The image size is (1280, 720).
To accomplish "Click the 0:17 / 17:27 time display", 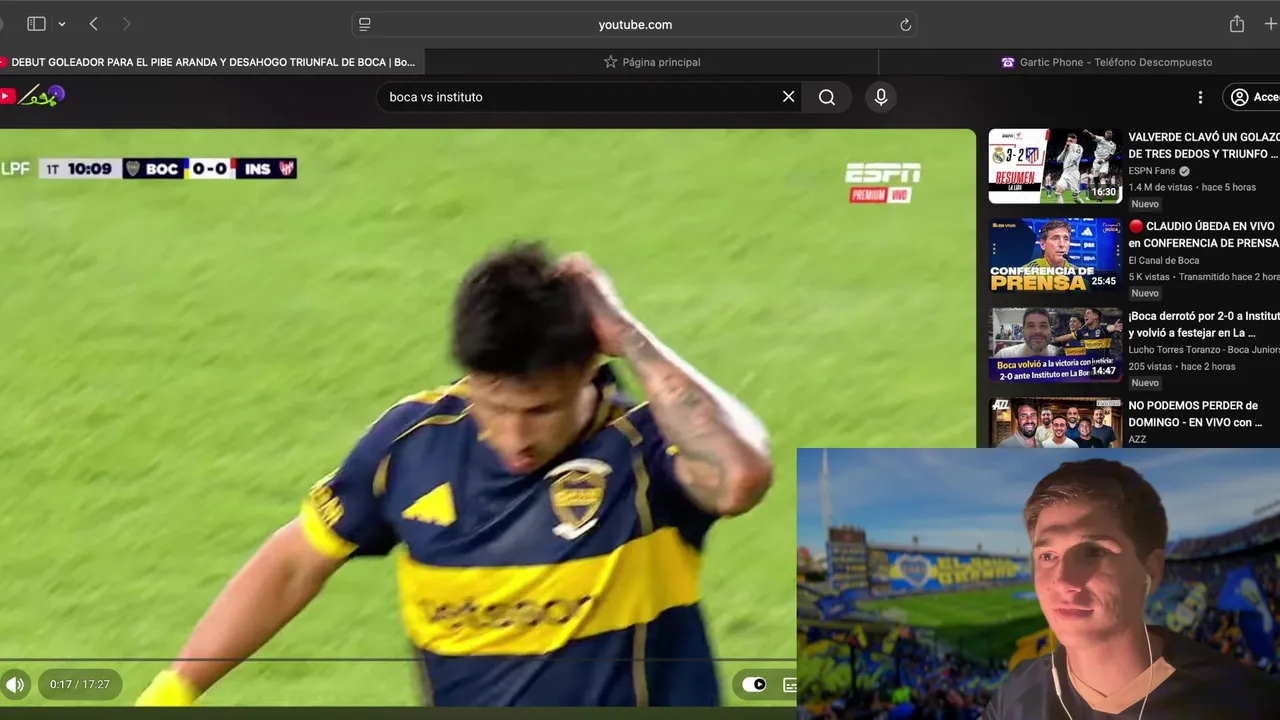I will tap(80, 685).
